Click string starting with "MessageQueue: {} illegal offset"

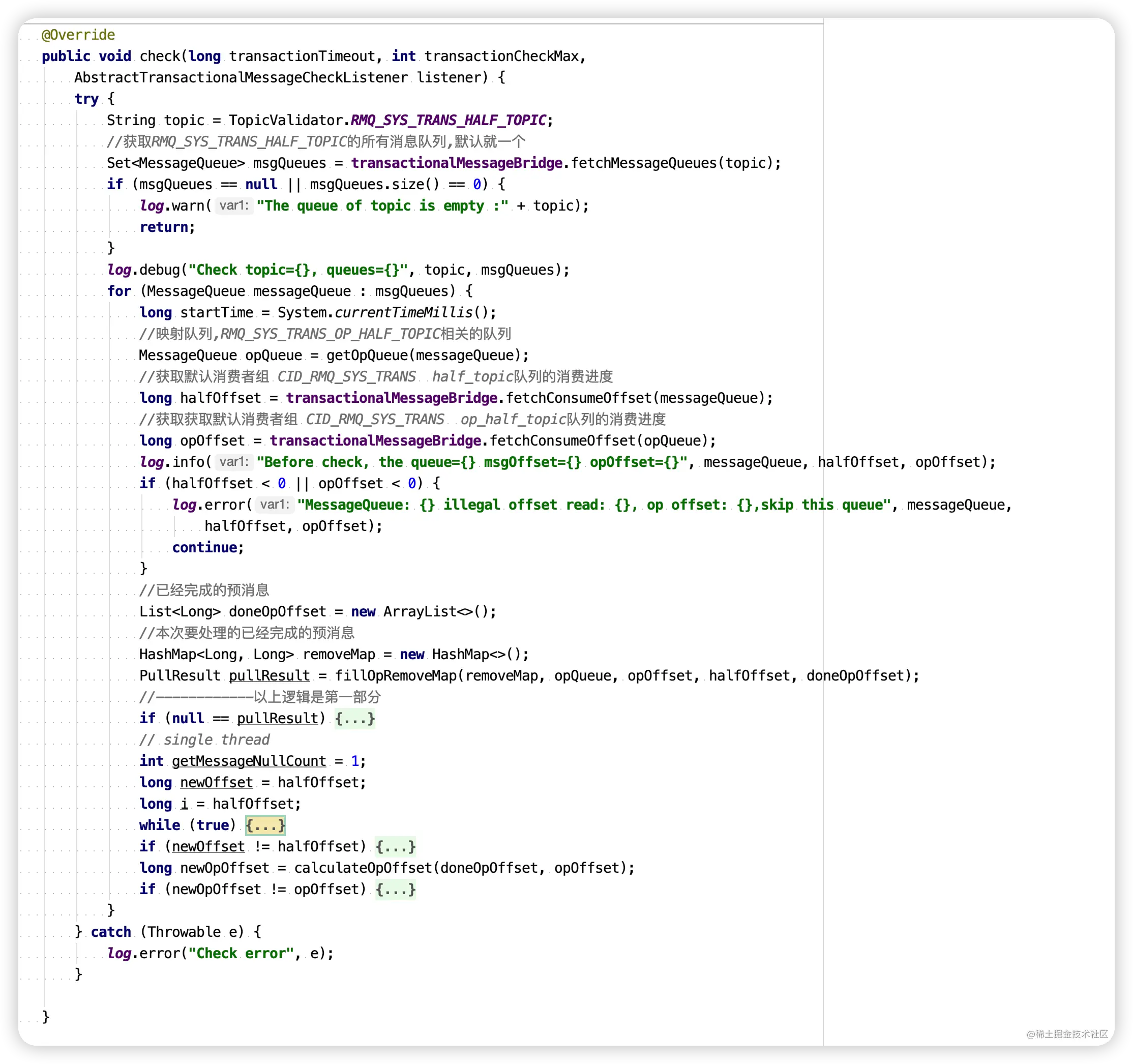point(594,505)
